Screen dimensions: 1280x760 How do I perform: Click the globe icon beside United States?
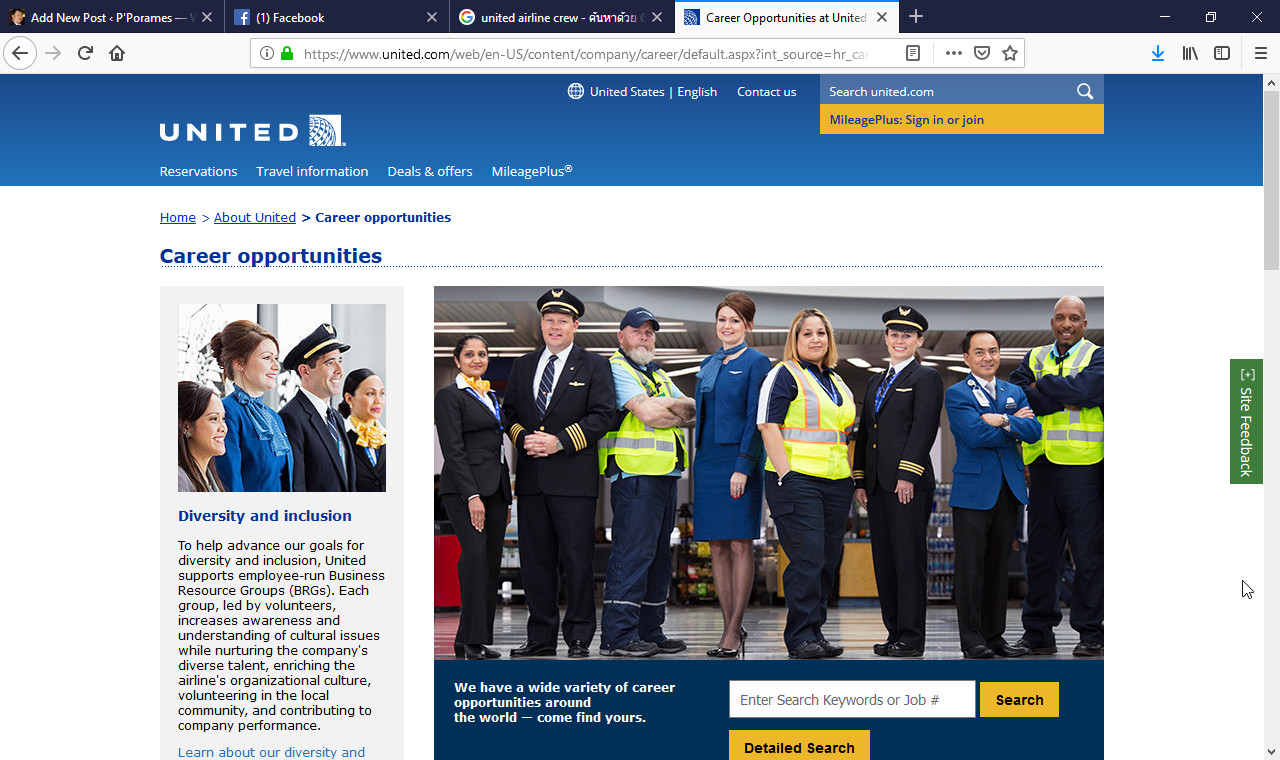pyautogui.click(x=576, y=91)
